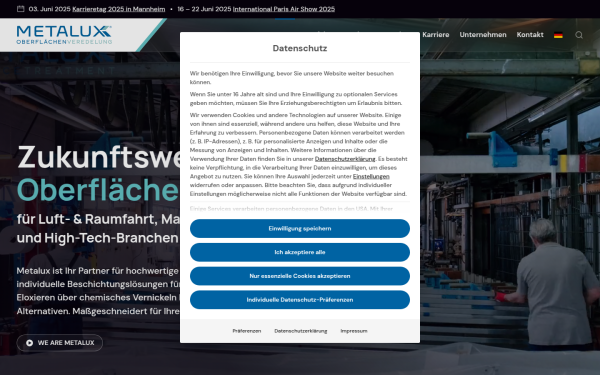
Task: Open Impressum in dialog footer
Action: (354, 331)
